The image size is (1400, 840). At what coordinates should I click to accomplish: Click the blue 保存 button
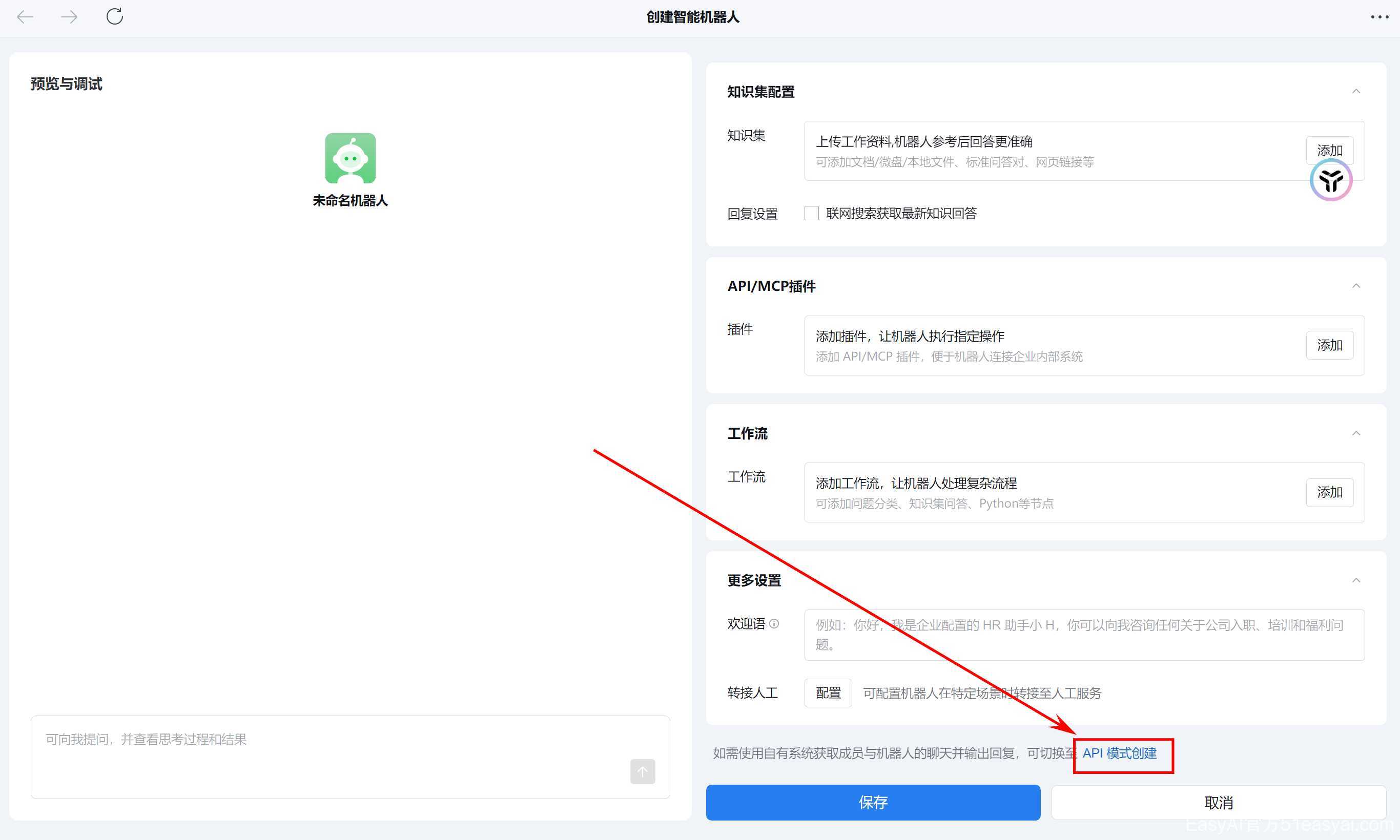click(873, 802)
